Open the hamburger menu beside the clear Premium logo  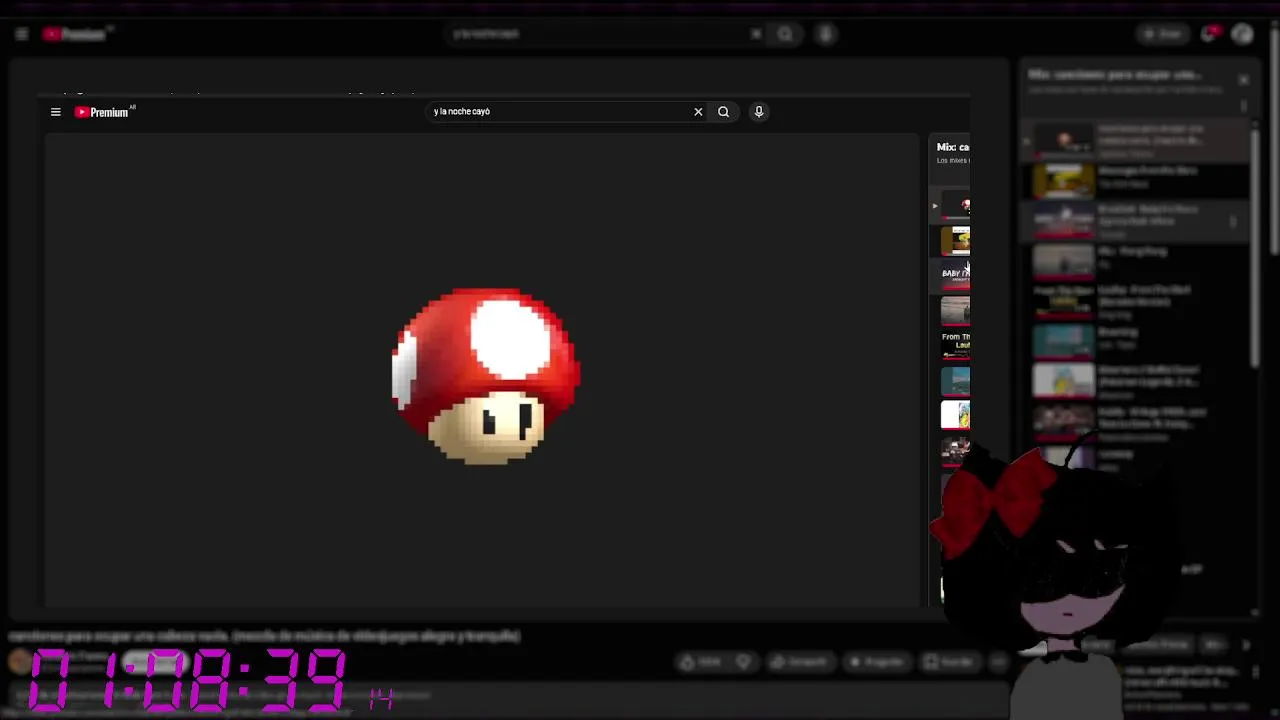click(x=56, y=112)
